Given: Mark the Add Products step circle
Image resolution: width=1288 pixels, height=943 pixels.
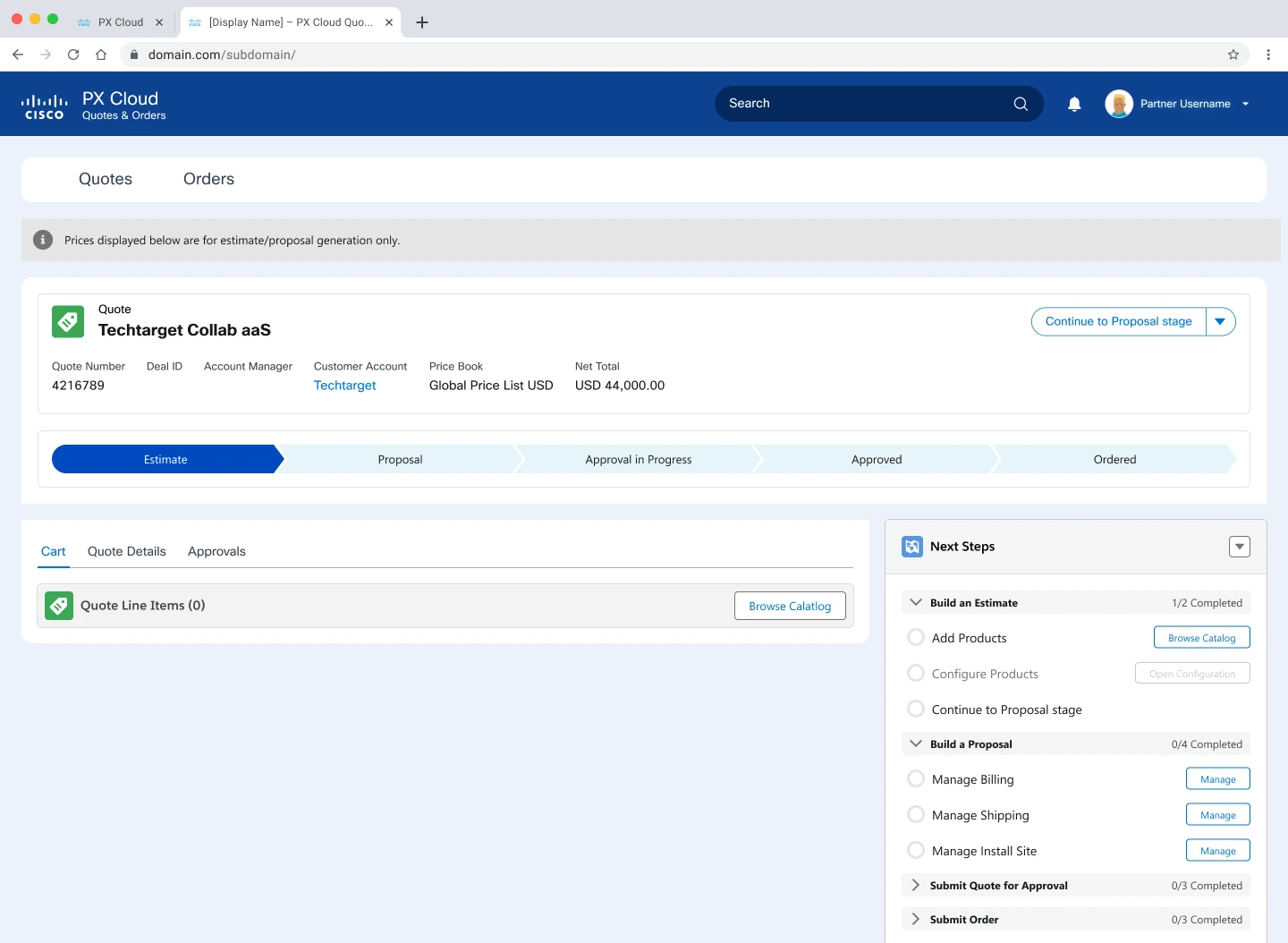Looking at the screenshot, I should pos(916,638).
